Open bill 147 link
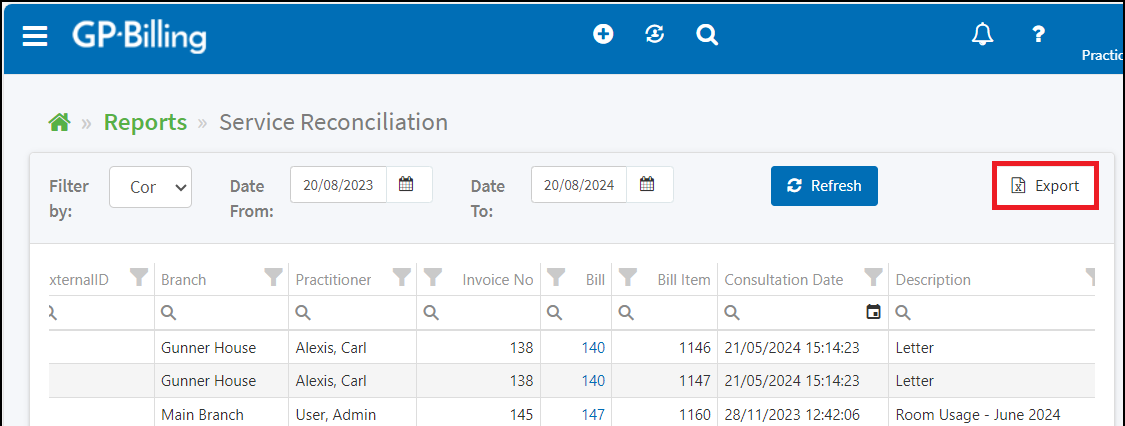This screenshot has width=1125, height=426. (593, 415)
